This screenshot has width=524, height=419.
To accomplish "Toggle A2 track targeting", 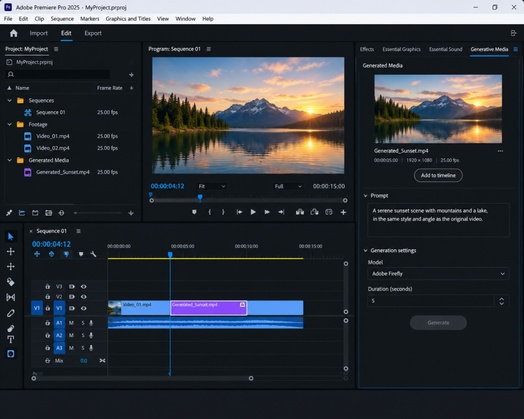I will tap(59, 335).
